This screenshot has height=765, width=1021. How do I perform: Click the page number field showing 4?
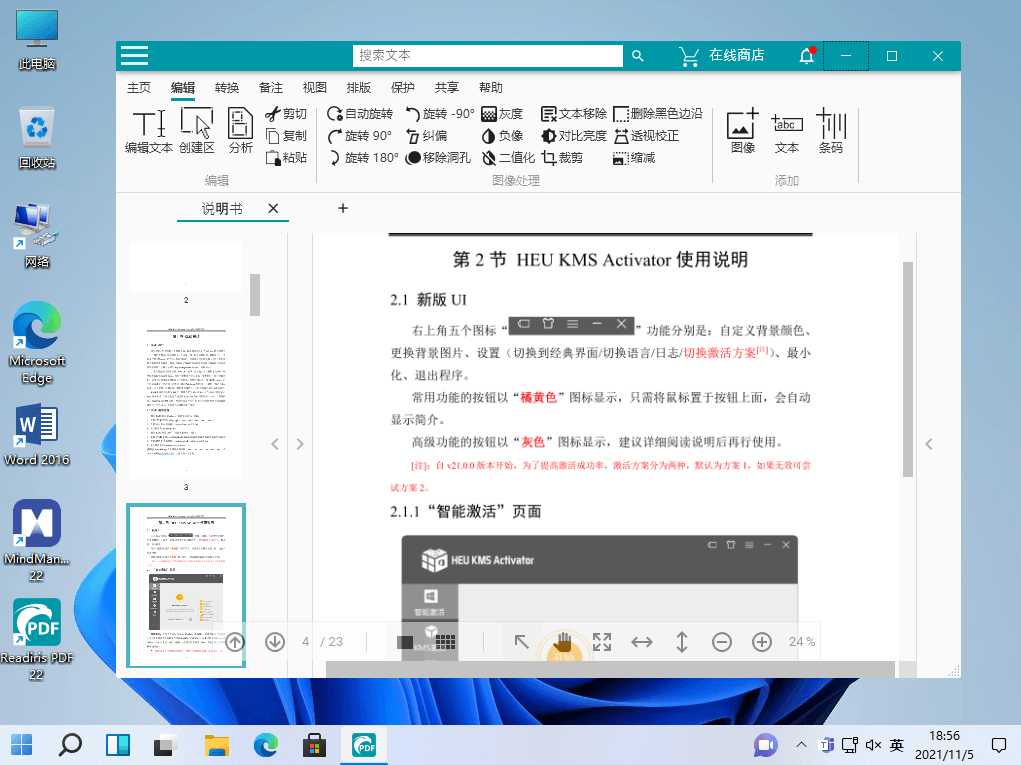305,642
